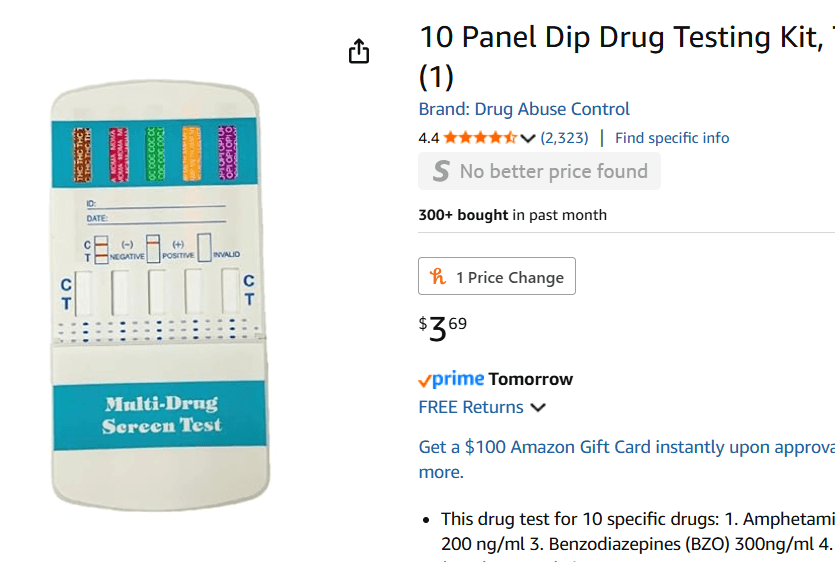
Task: Click the "more." link under the gift card offer
Action: 441,472
